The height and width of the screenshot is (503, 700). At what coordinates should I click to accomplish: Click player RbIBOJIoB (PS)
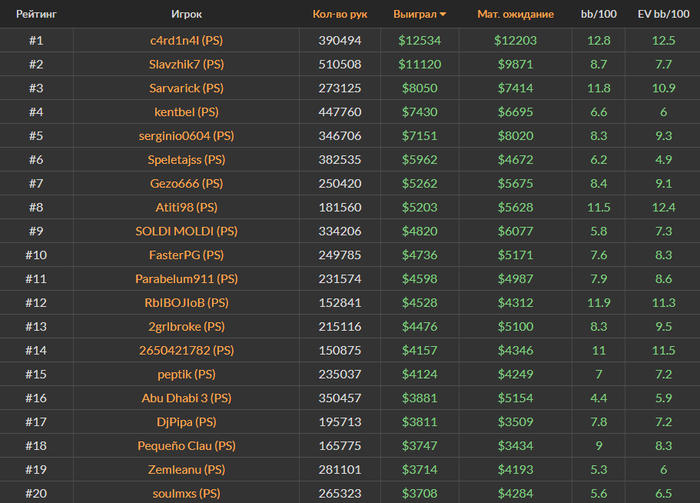pos(187,303)
